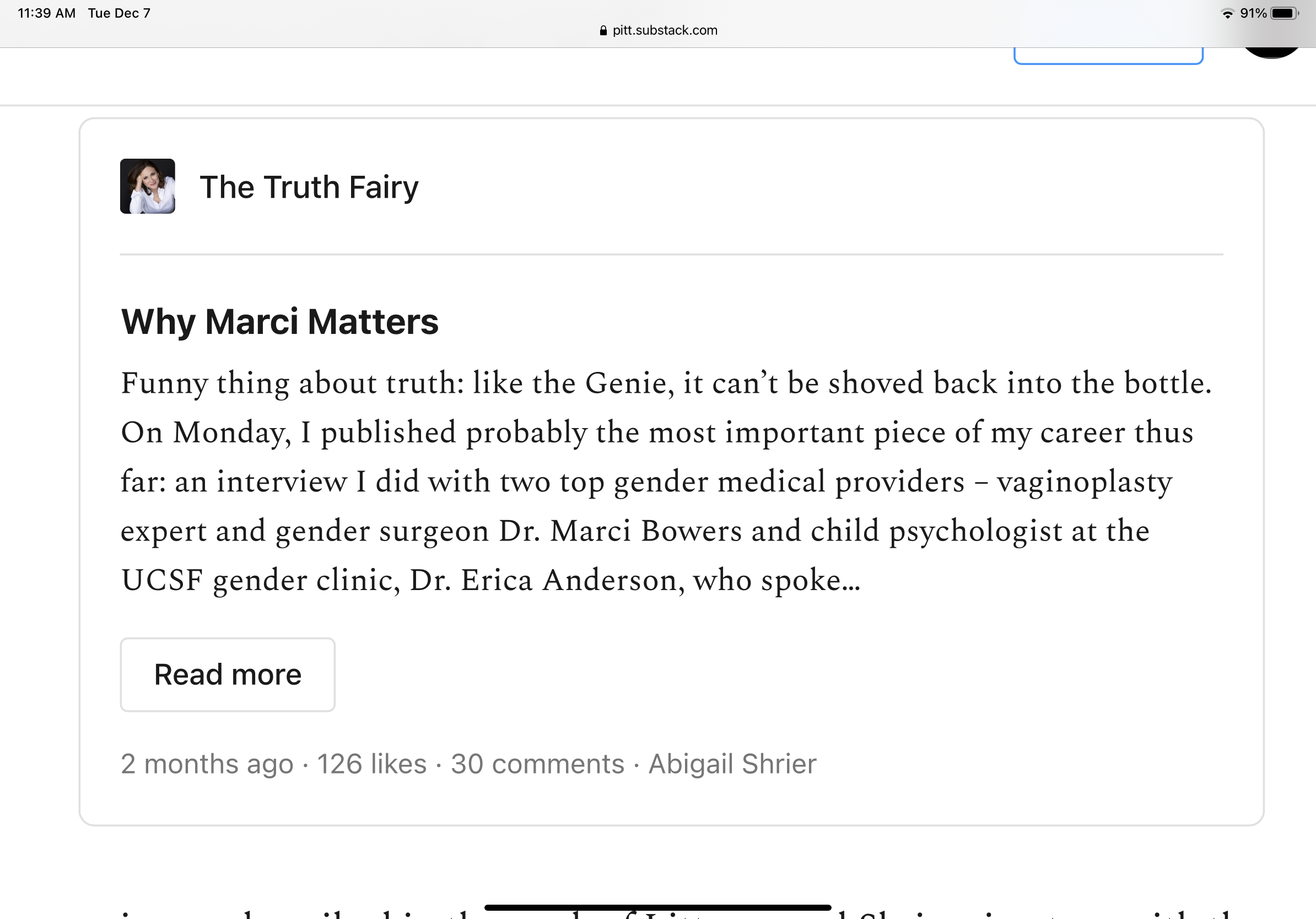1316x919 pixels.
Task: Select the pitt.substack.com address text
Action: coord(665,30)
